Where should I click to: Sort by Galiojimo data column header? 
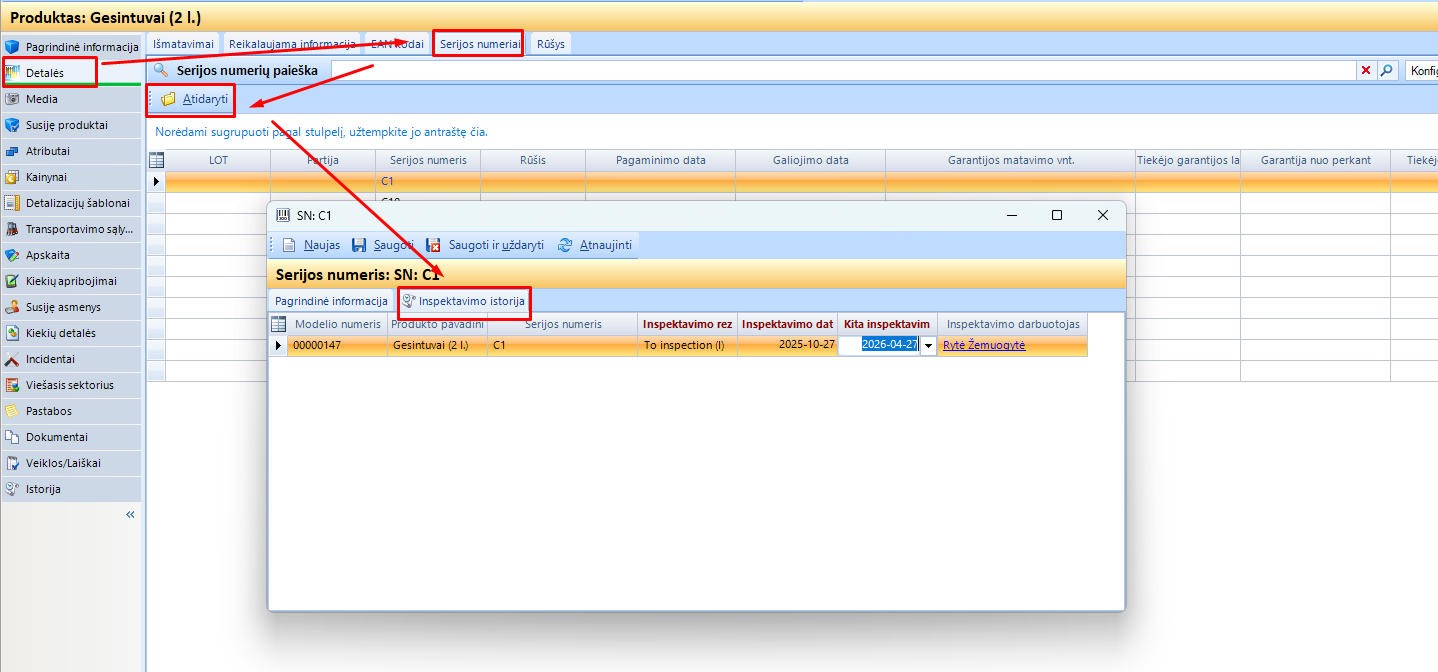pyautogui.click(x=810, y=160)
